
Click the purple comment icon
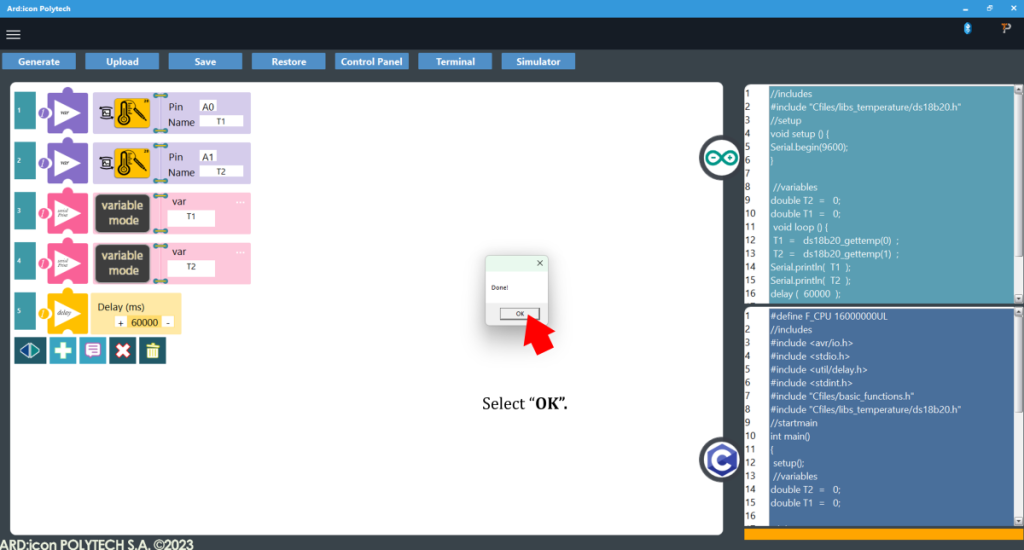[x=92, y=350]
